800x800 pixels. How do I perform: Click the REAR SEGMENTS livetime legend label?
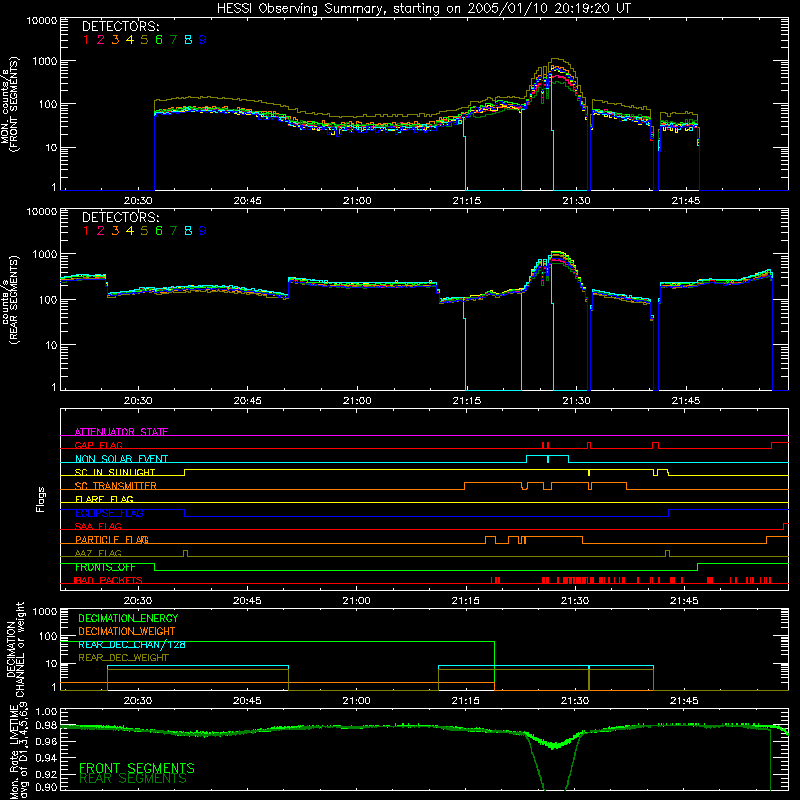tap(133, 779)
